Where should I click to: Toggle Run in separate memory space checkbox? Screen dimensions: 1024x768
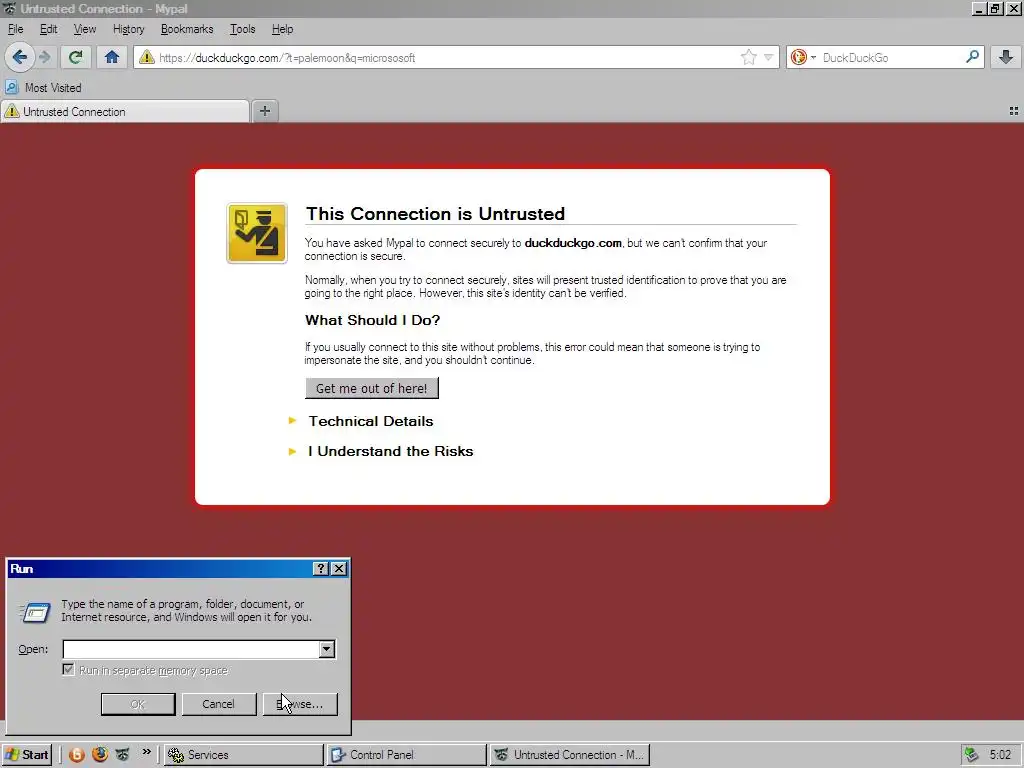click(x=68, y=669)
